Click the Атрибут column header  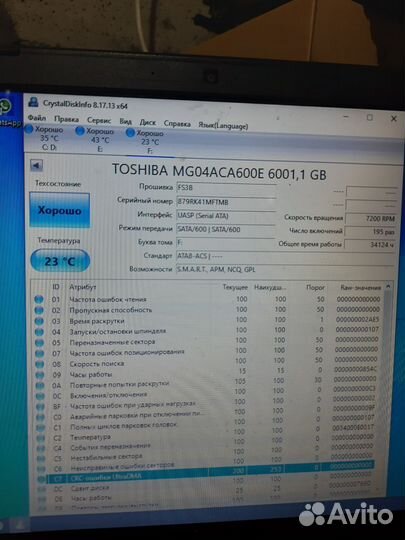[x=83, y=287]
